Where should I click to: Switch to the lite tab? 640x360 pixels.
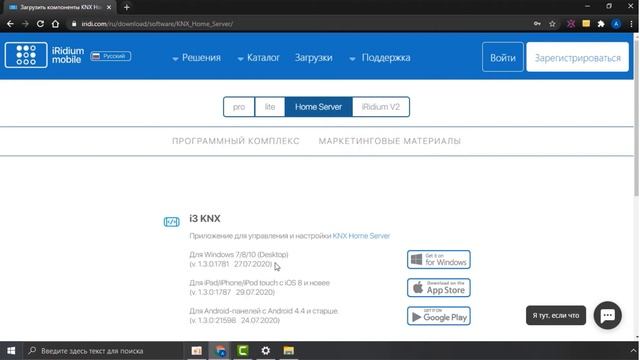pos(270,107)
